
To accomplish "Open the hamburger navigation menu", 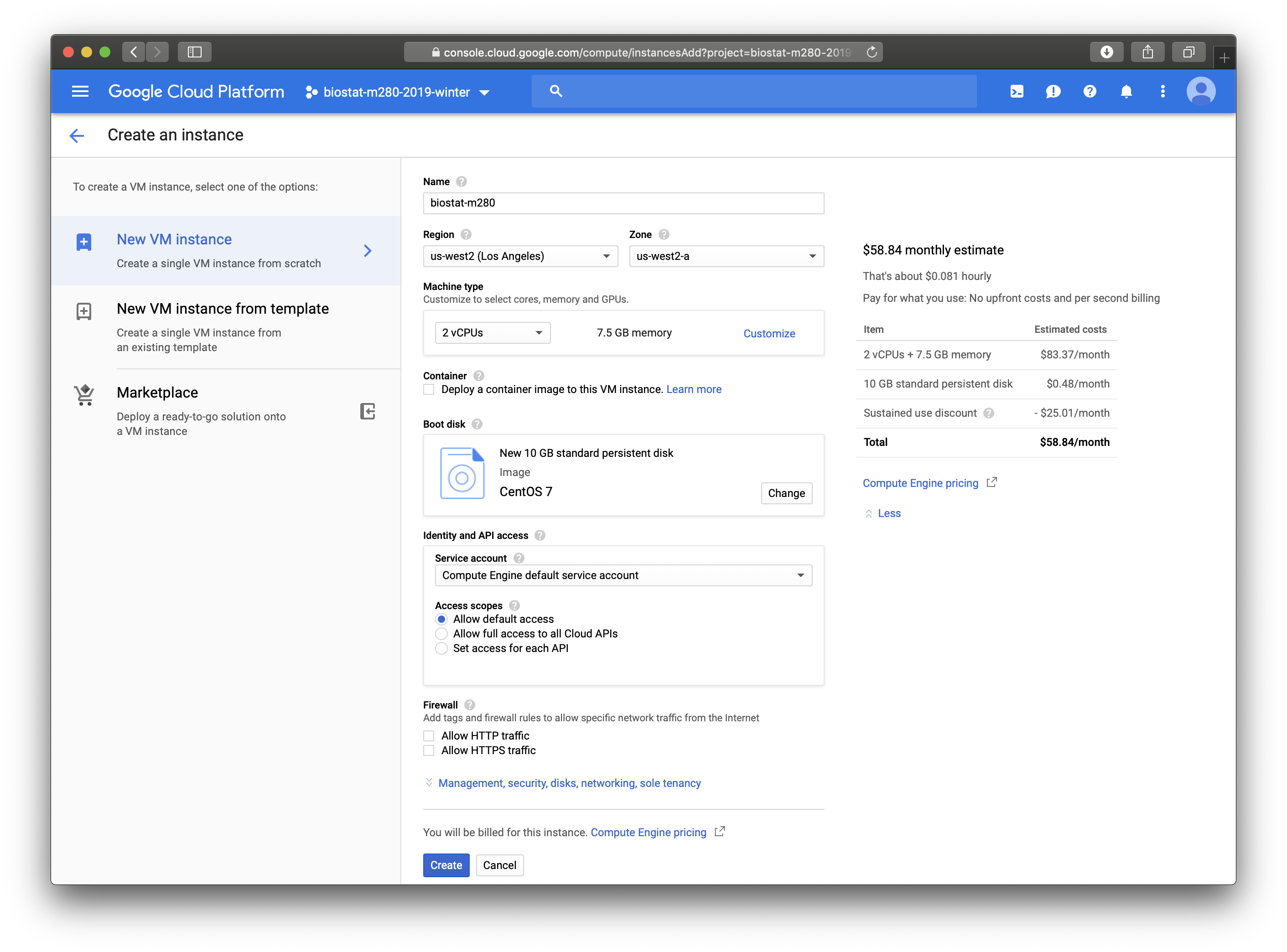I will pos(80,92).
